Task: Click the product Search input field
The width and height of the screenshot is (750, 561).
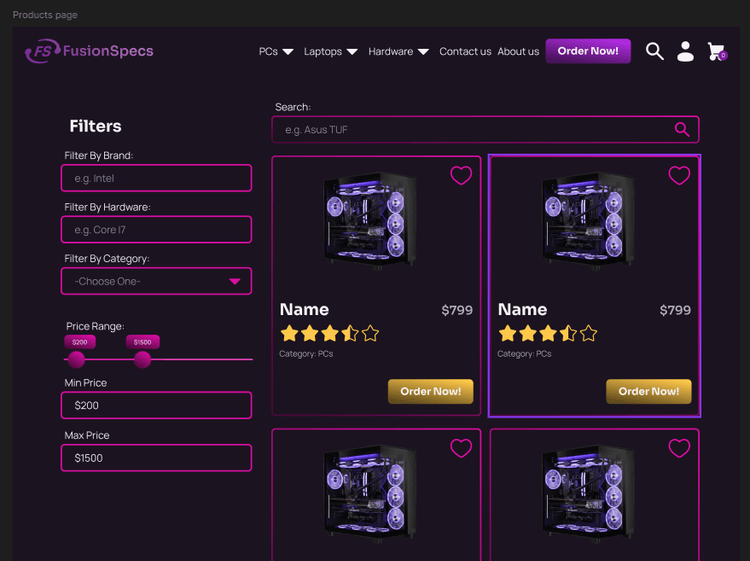Action: click(x=485, y=129)
